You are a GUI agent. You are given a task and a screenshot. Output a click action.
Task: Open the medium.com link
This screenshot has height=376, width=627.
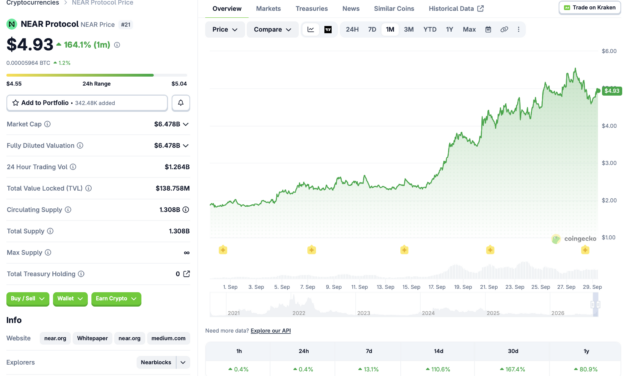tap(168, 338)
